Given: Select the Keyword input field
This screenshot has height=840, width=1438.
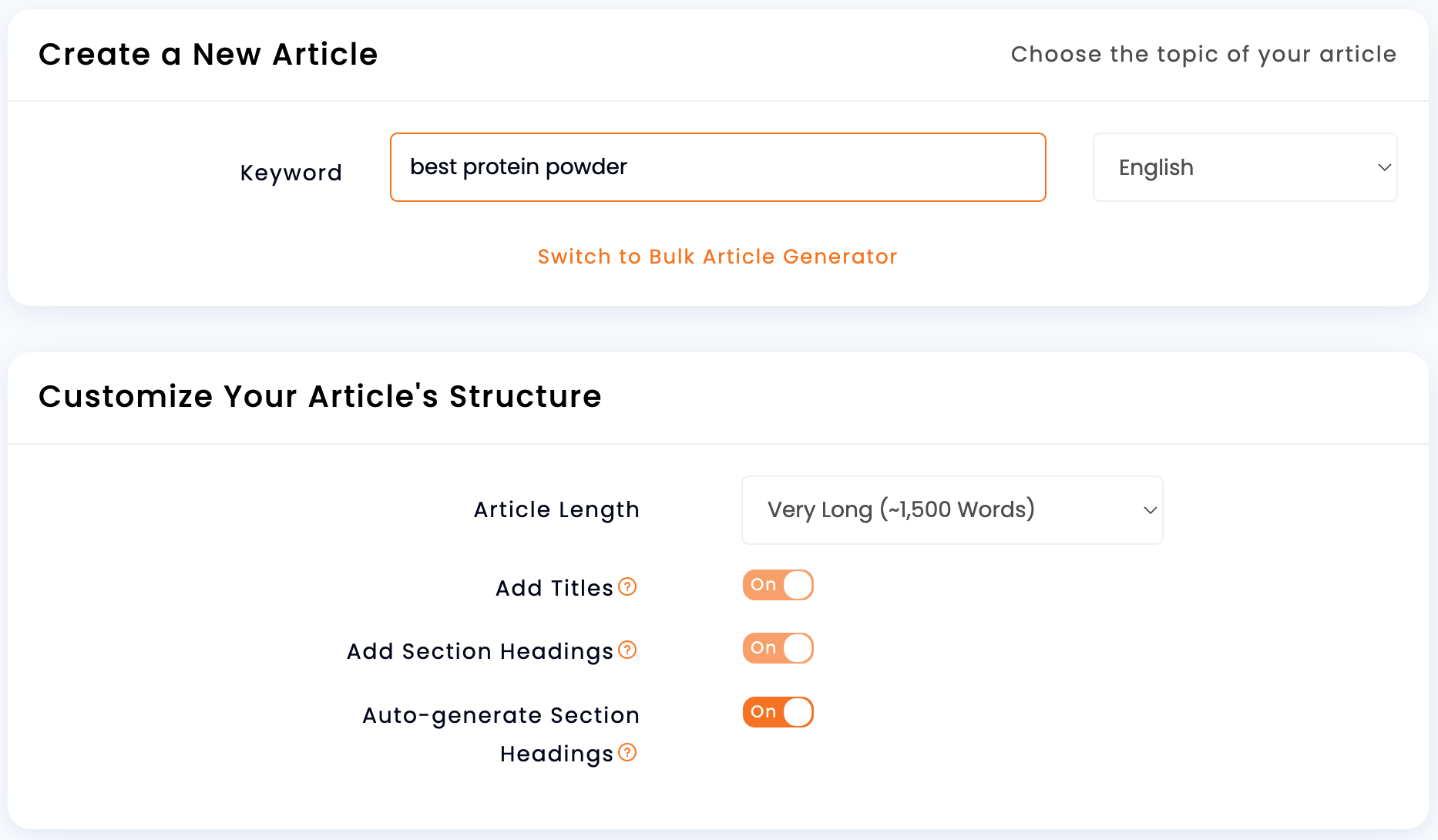Looking at the screenshot, I should tap(717, 167).
